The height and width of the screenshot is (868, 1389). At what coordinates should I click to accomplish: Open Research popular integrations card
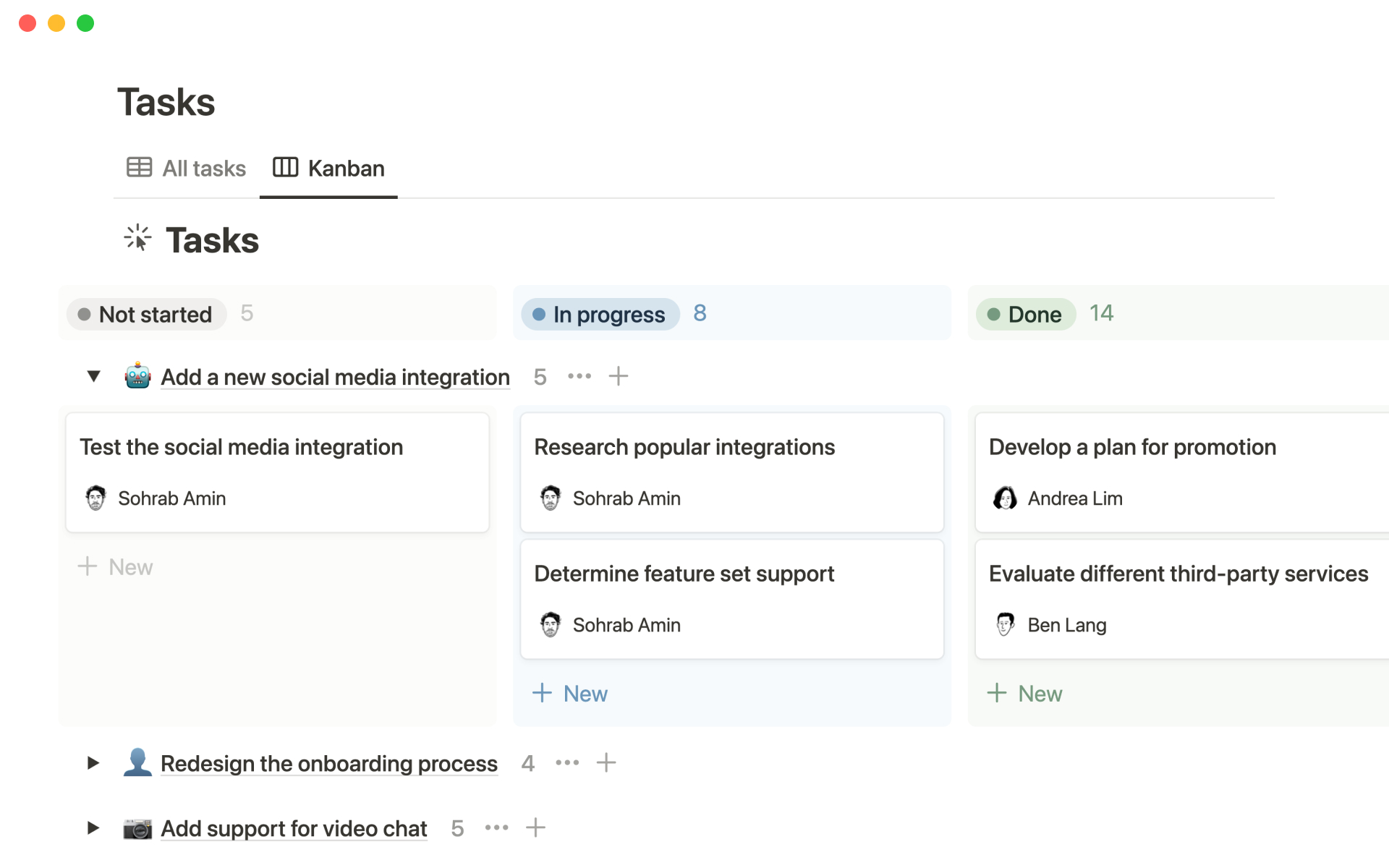[684, 447]
